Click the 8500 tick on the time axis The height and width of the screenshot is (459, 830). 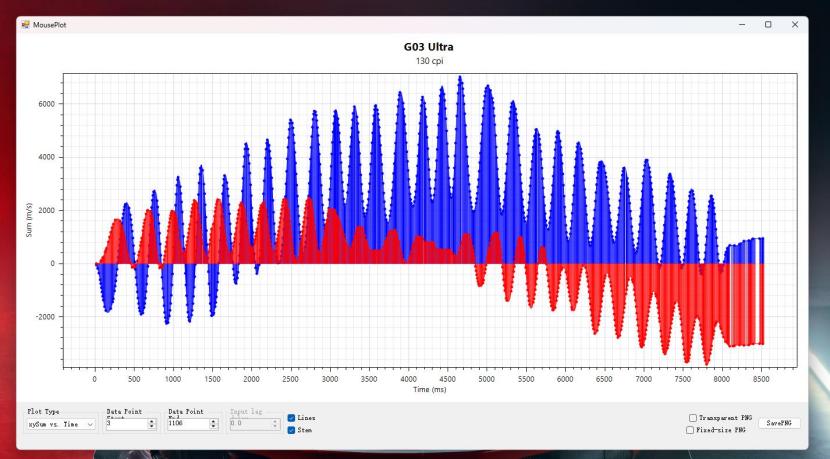click(x=761, y=379)
